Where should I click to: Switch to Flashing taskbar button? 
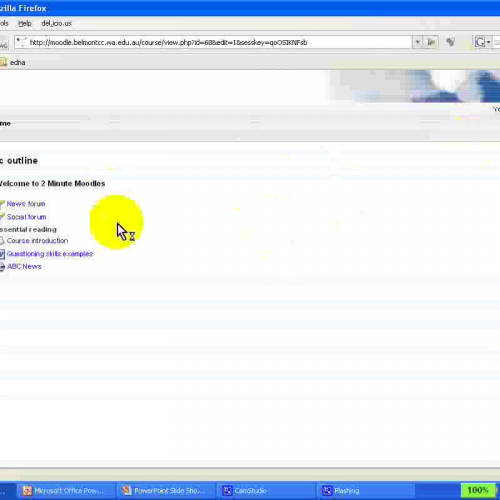coord(365,491)
